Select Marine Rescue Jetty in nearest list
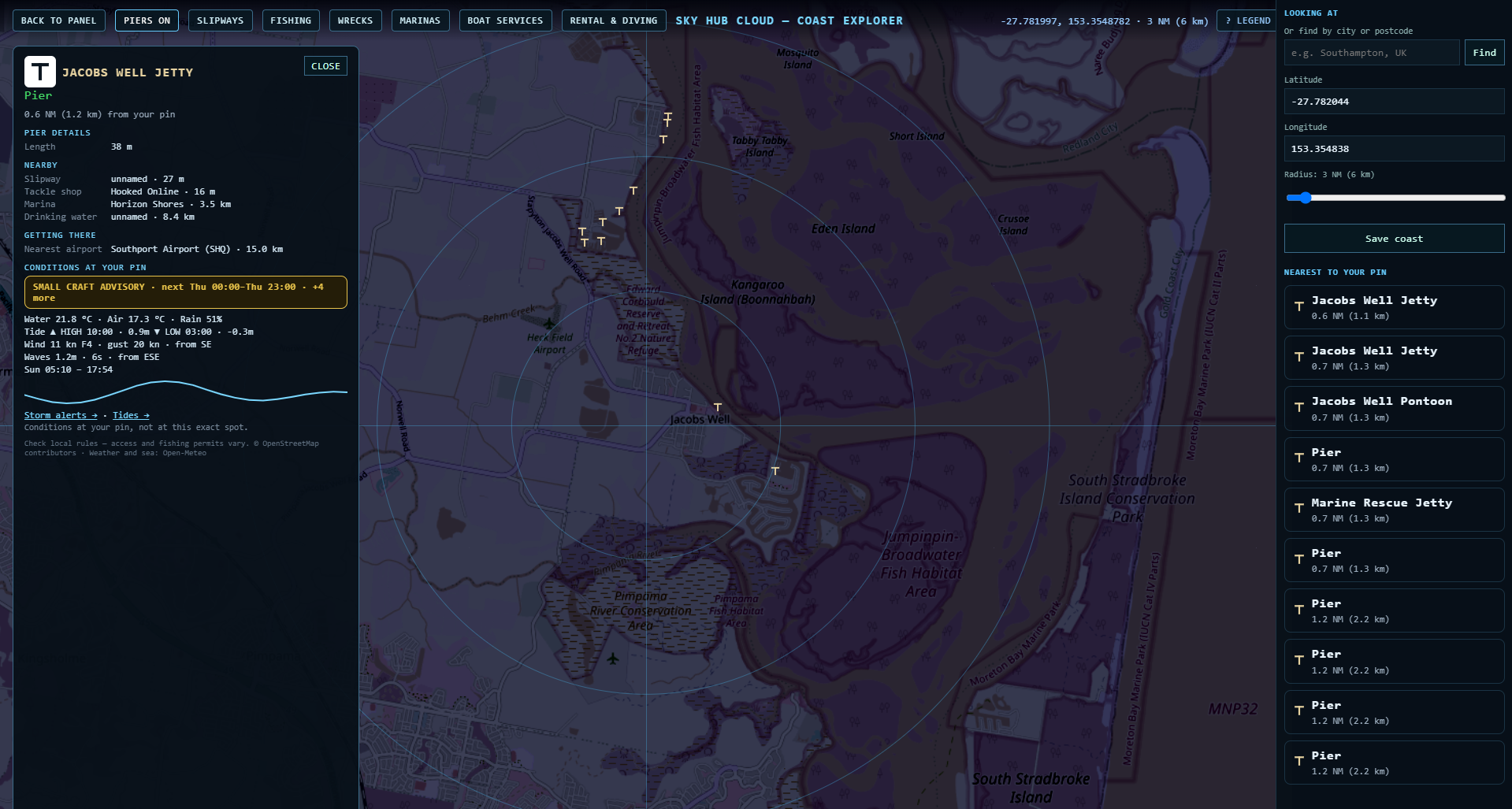1512x809 pixels. [x=1394, y=510]
